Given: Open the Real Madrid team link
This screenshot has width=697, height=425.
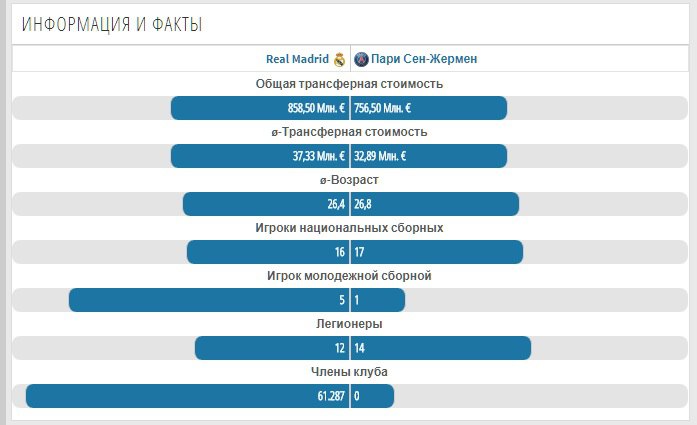Looking at the screenshot, I should click(x=297, y=59).
